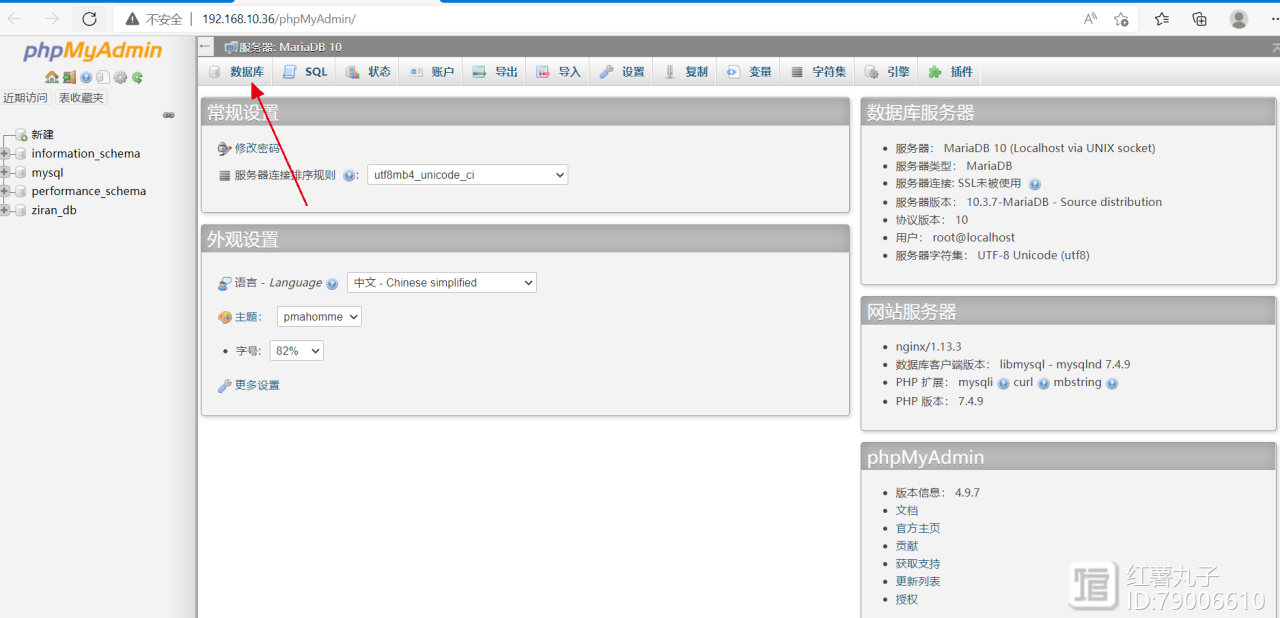The width and height of the screenshot is (1280, 618).
Task: Click the MariaDB documentation pages icon in the sidebar
Action: pos(103,77)
